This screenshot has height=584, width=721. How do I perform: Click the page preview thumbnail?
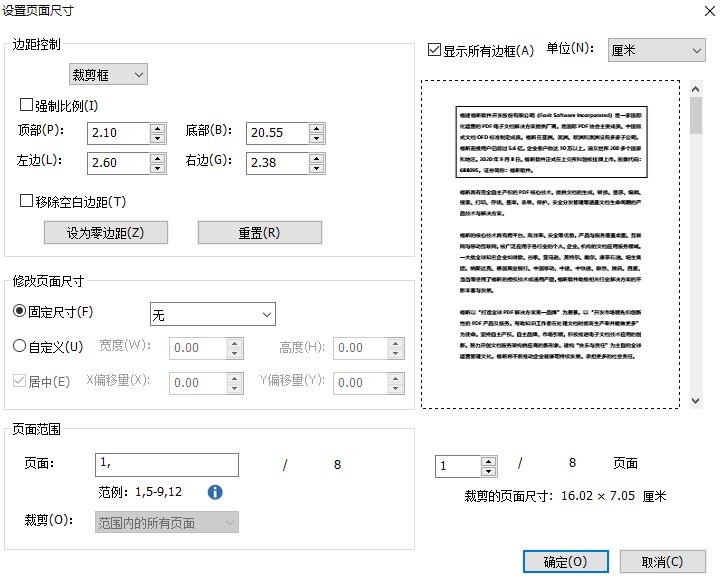(x=550, y=244)
